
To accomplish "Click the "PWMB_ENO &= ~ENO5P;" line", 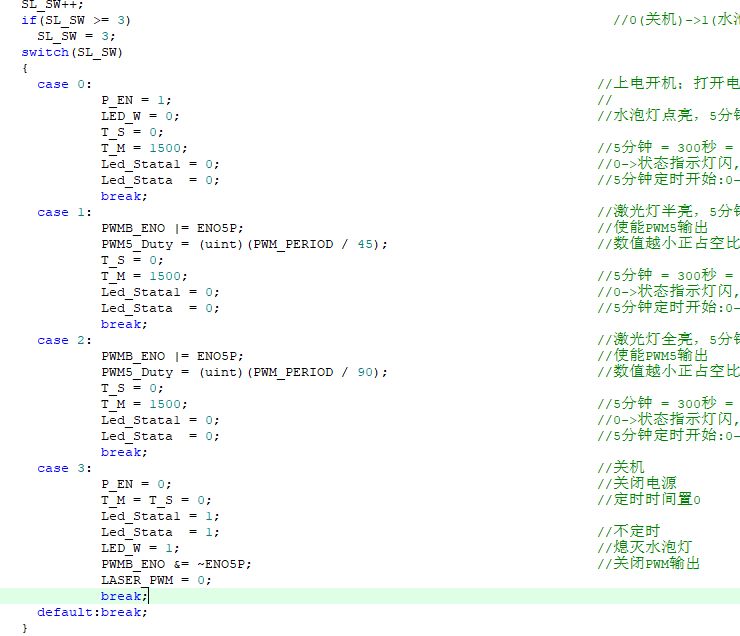I will tap(176, 564).
